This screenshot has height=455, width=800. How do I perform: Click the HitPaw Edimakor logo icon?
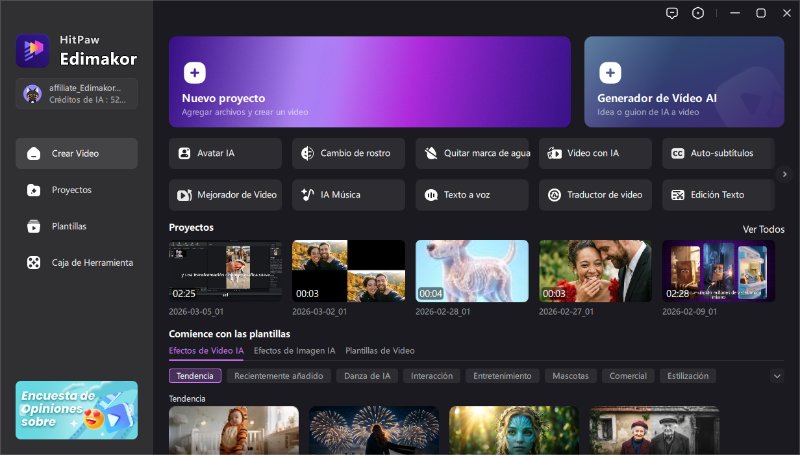[33, 50]
